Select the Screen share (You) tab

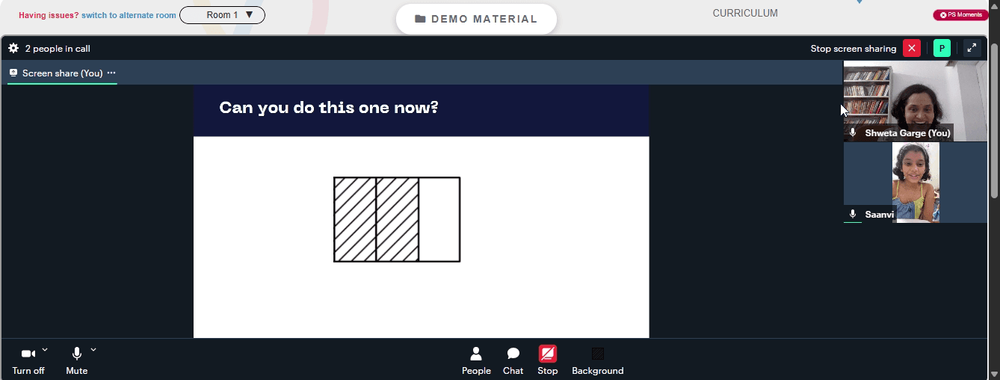(62, 73)
